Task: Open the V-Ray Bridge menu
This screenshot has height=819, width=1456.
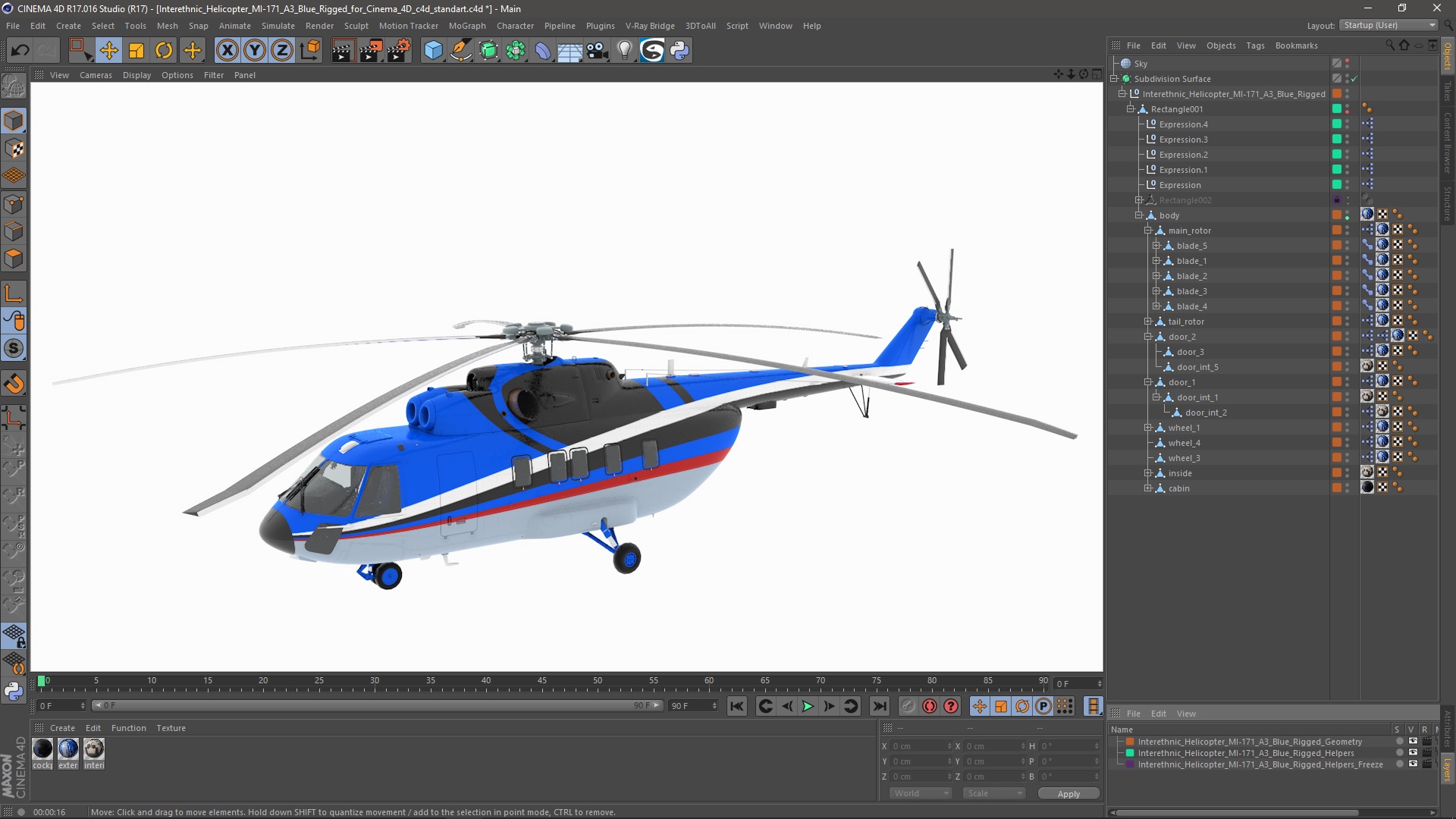Action: 650,26
